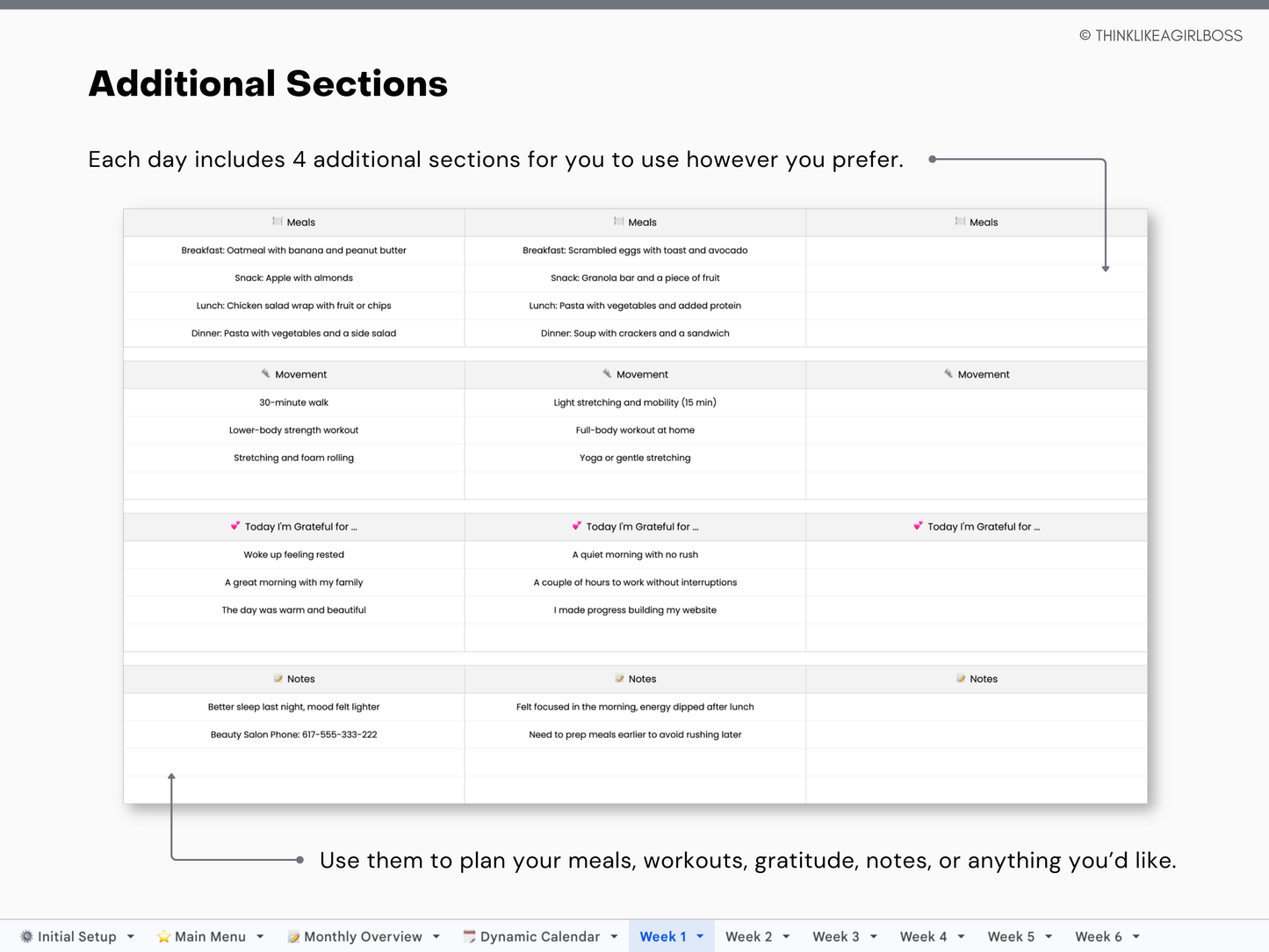Open the Week 6 tab dropdown arrow

pyautogui.click(x=1136, y=936)
